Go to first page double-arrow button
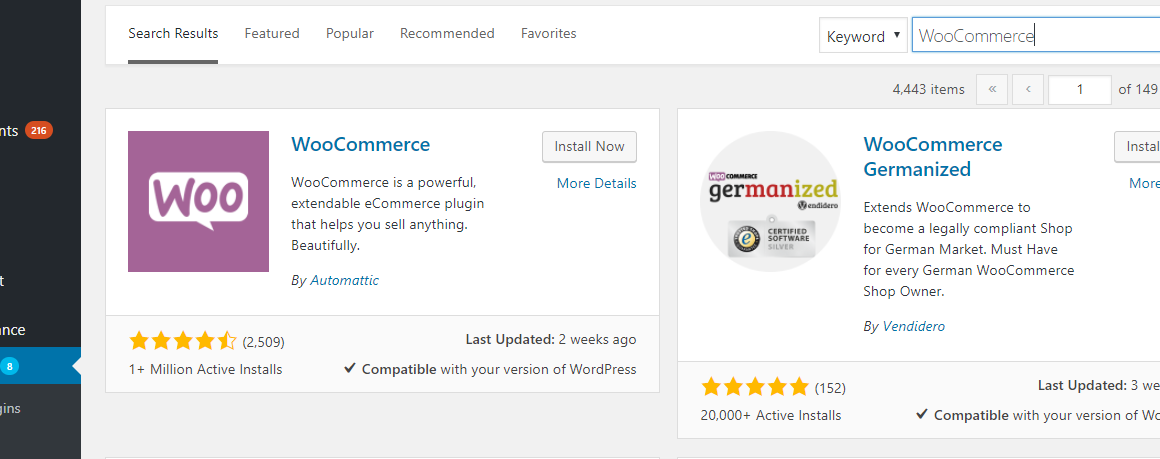Screen dimensions: 1160x459 click(992, 90)
